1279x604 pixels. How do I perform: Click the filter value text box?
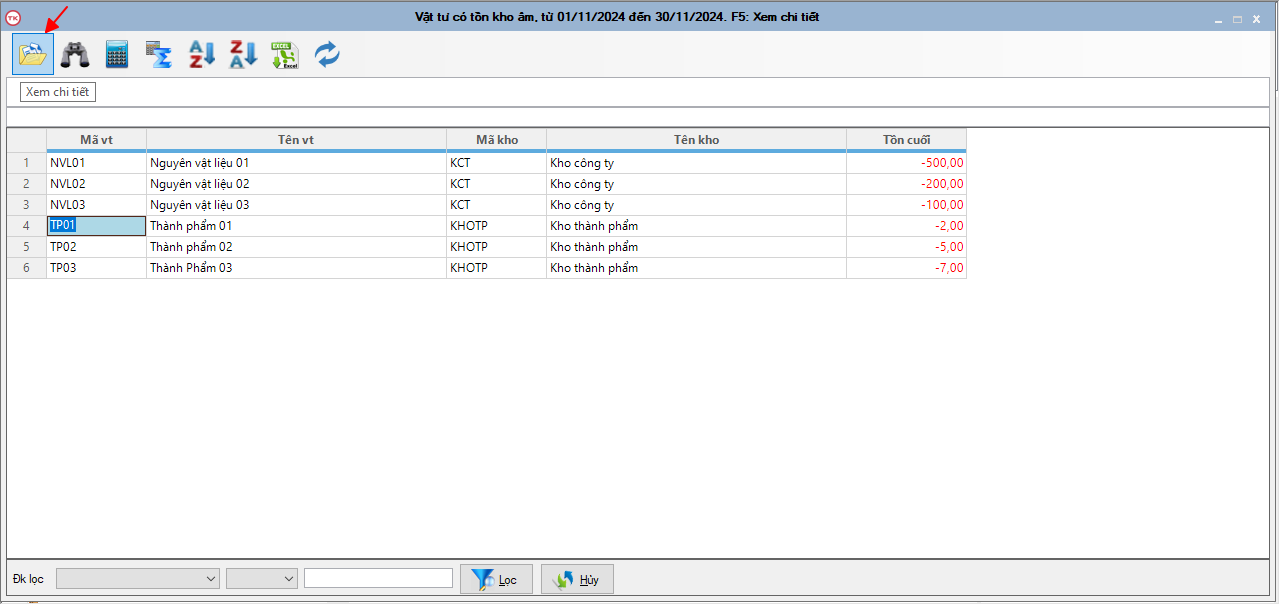click(x=378, y=579)
